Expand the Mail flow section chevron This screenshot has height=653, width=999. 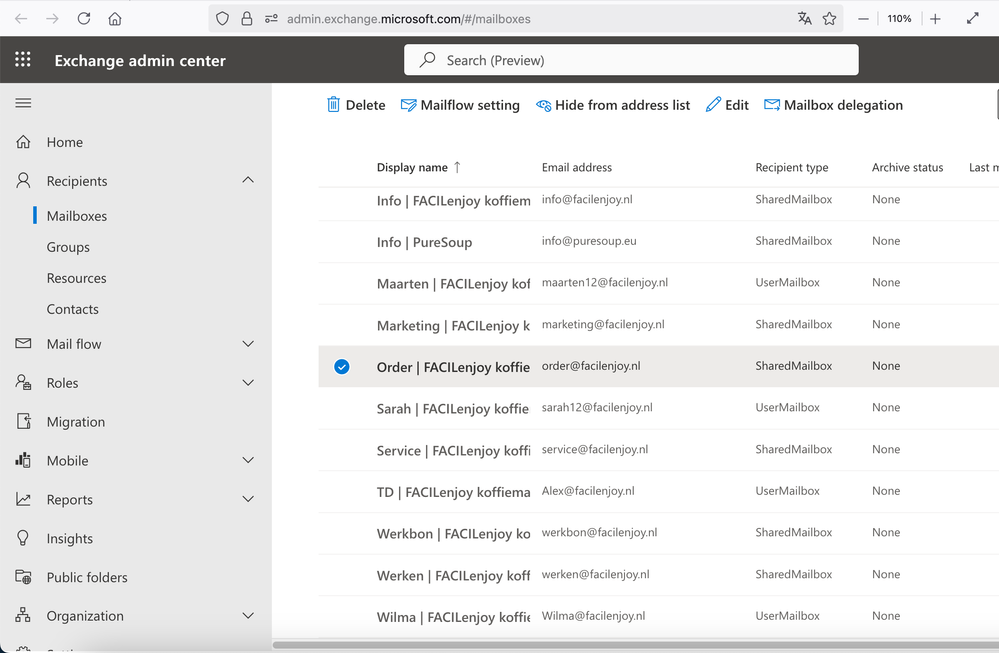(x=248, y=343)
